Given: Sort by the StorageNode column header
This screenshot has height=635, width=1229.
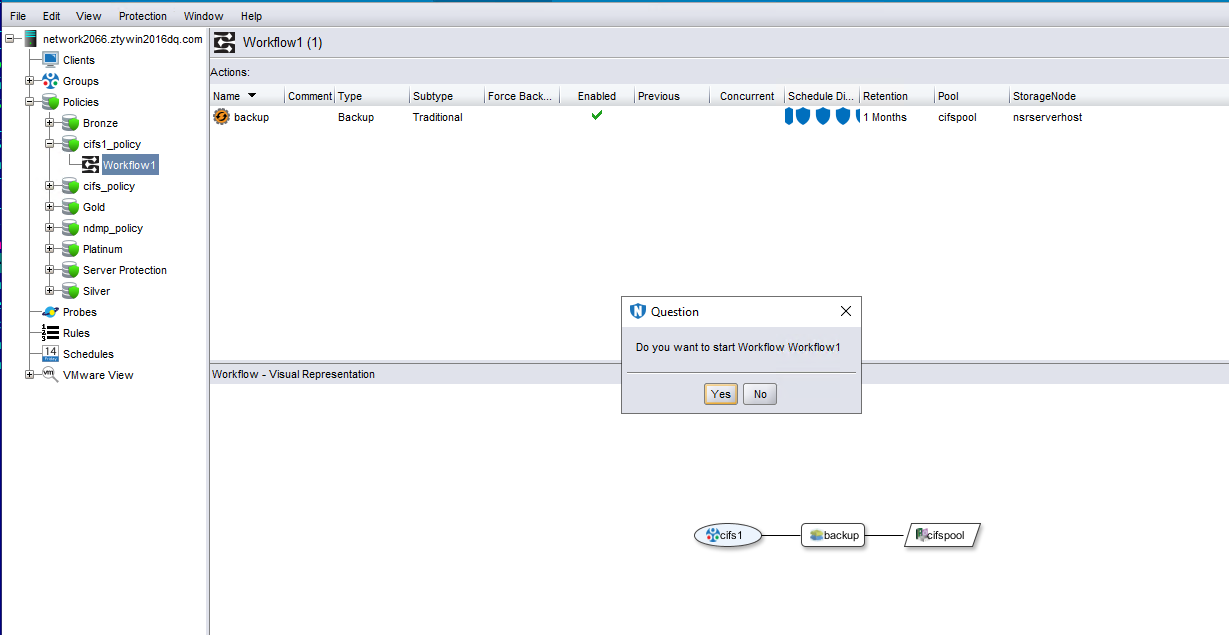Looking at the screenshot, I should (1119, 96).
